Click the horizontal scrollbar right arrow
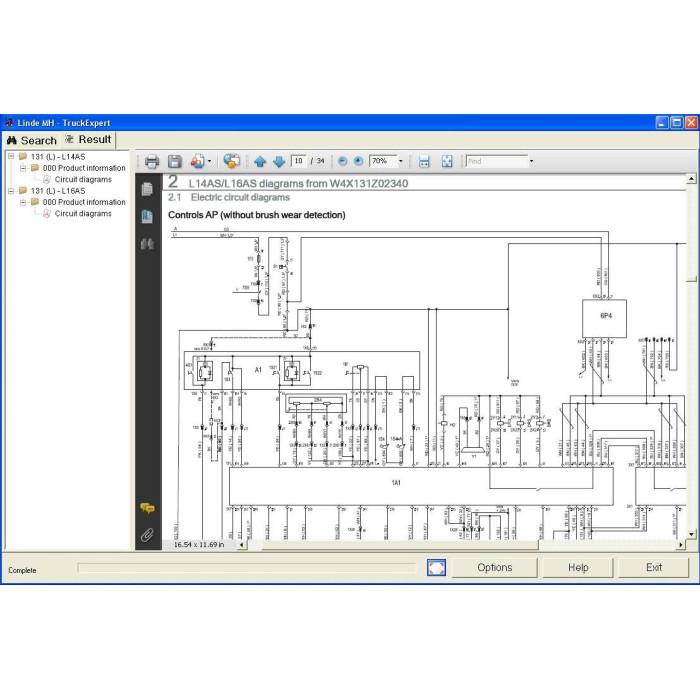 pos(681,545)
